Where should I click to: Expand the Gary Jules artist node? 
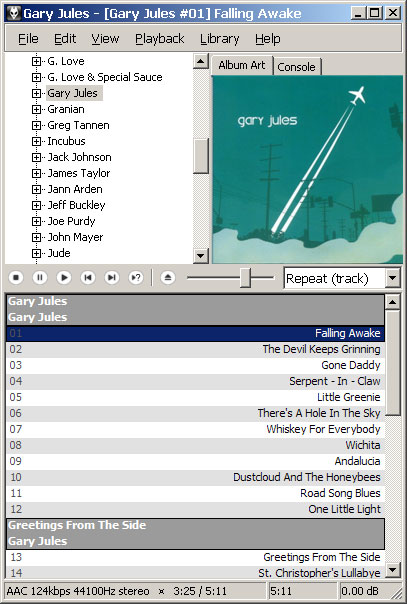(x=36, y=93)
